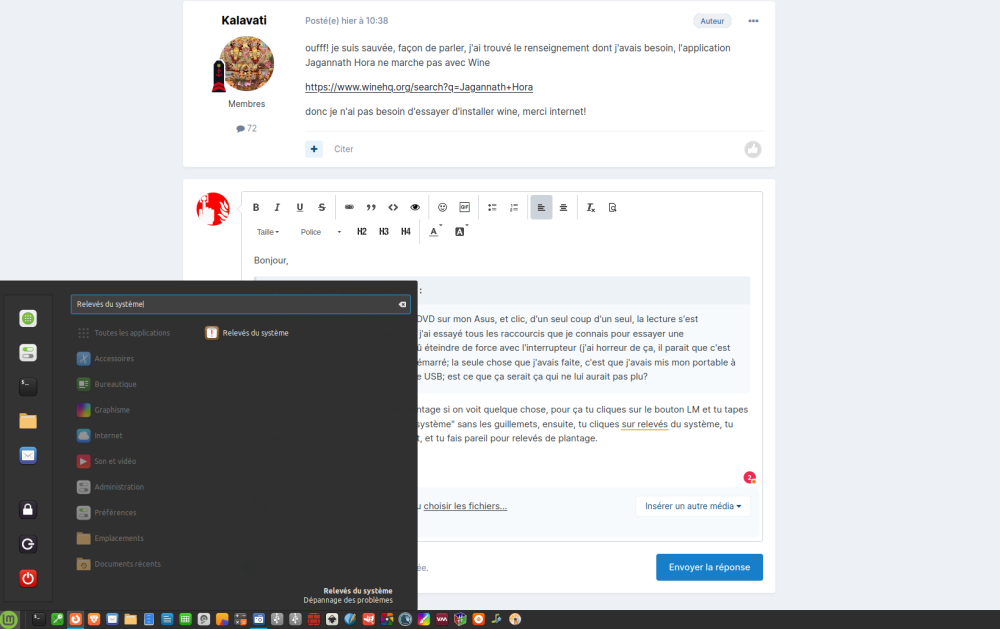Toggle bold formatting
The width and height of the screenshot is (1000, 629).
pyautogui.click(x=256, y=207)
